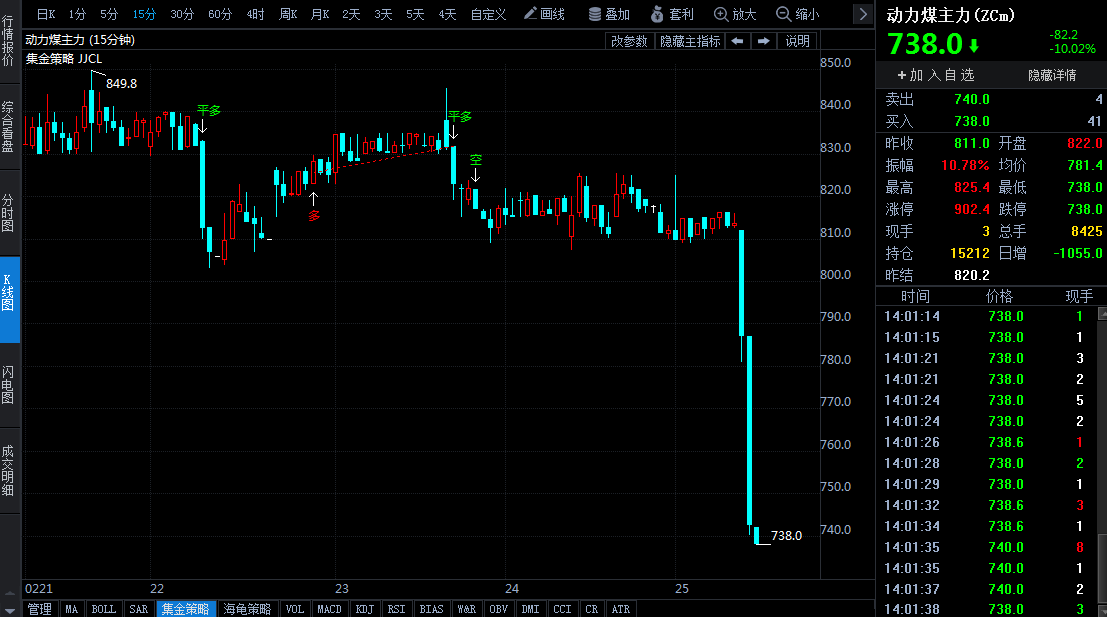Click the left arrow next to 隐藏主指标

(737, 41)
